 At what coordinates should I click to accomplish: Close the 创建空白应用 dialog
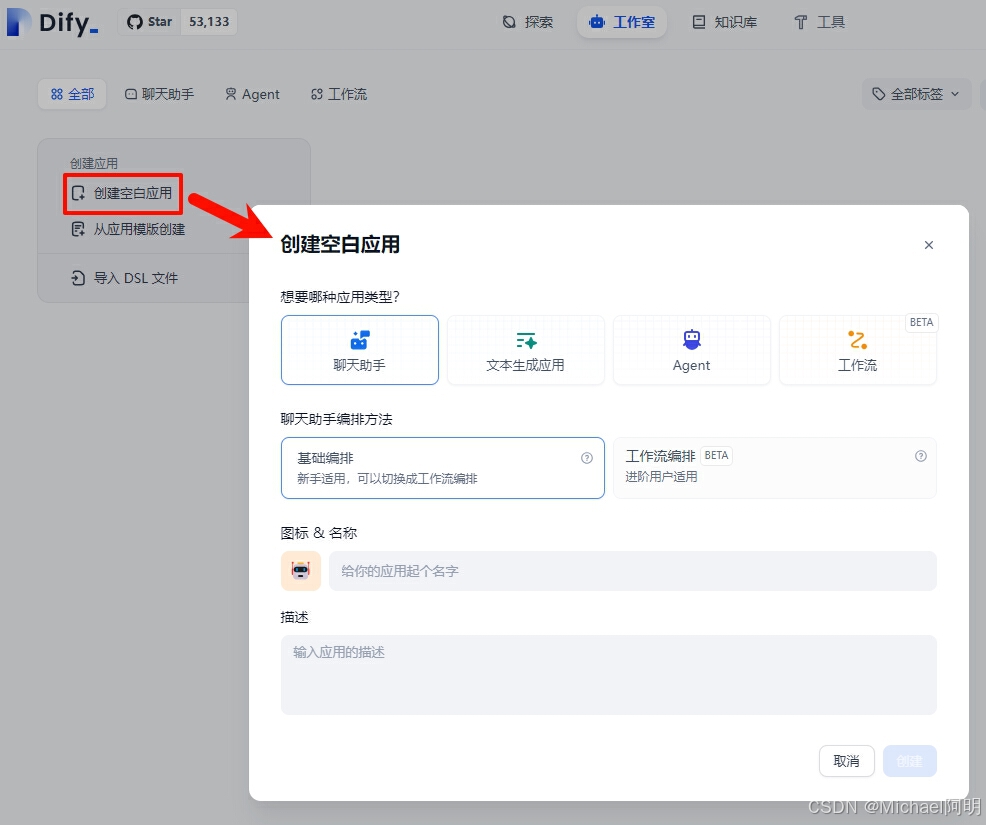tap(929, 245)
